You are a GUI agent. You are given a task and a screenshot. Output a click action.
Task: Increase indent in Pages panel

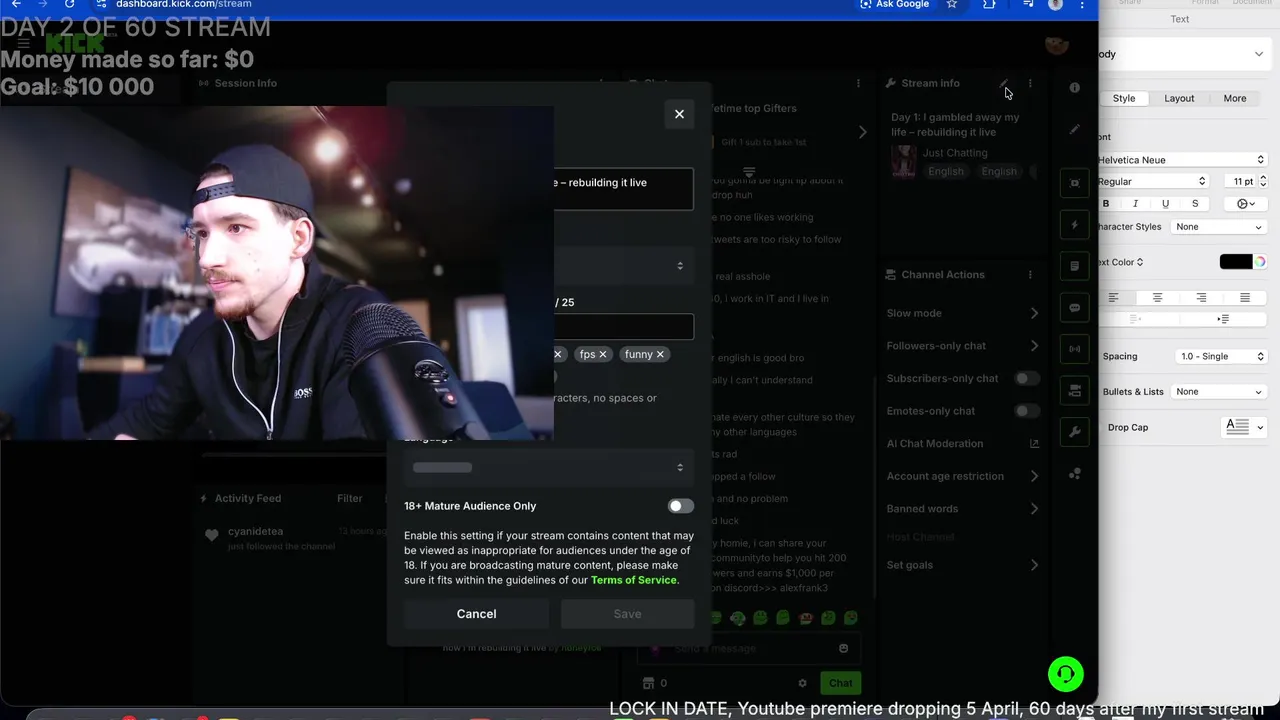tap(1223, 319)
